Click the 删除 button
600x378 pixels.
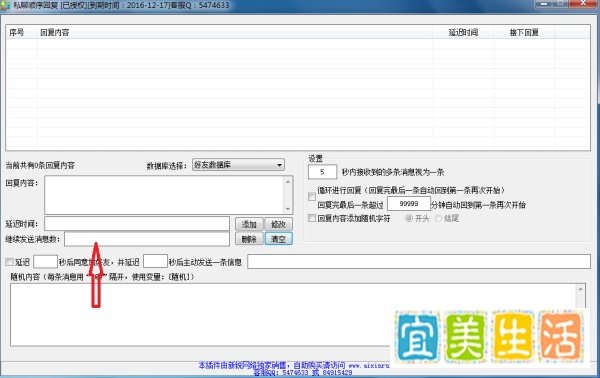[x=249, y=239]
